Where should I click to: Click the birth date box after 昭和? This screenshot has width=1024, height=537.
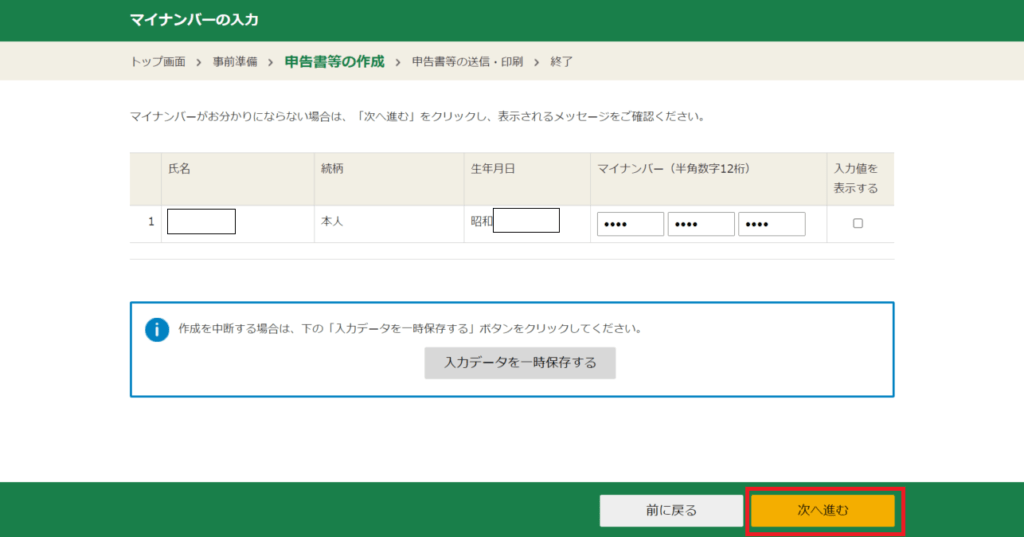(526, 220)
